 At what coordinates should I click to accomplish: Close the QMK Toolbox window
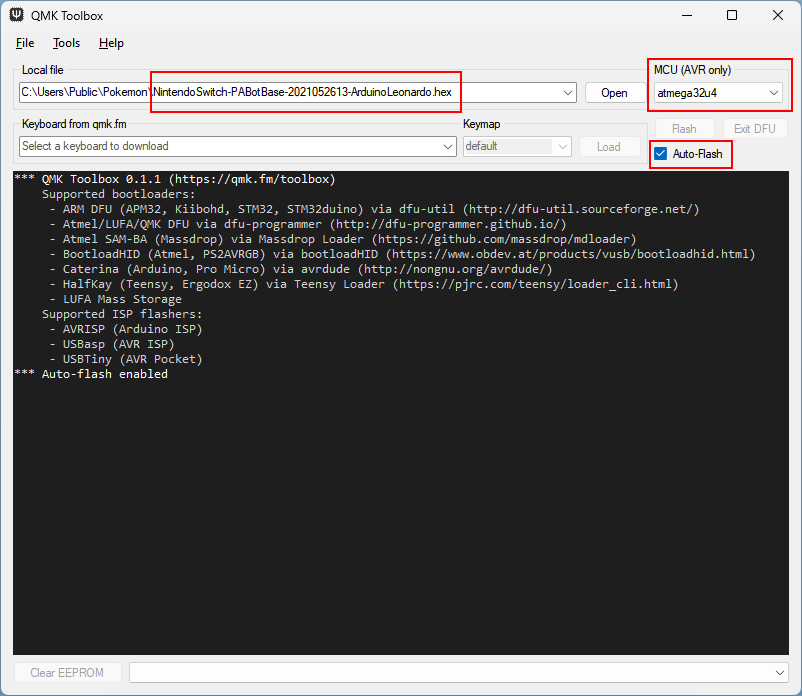pos(778,16)
